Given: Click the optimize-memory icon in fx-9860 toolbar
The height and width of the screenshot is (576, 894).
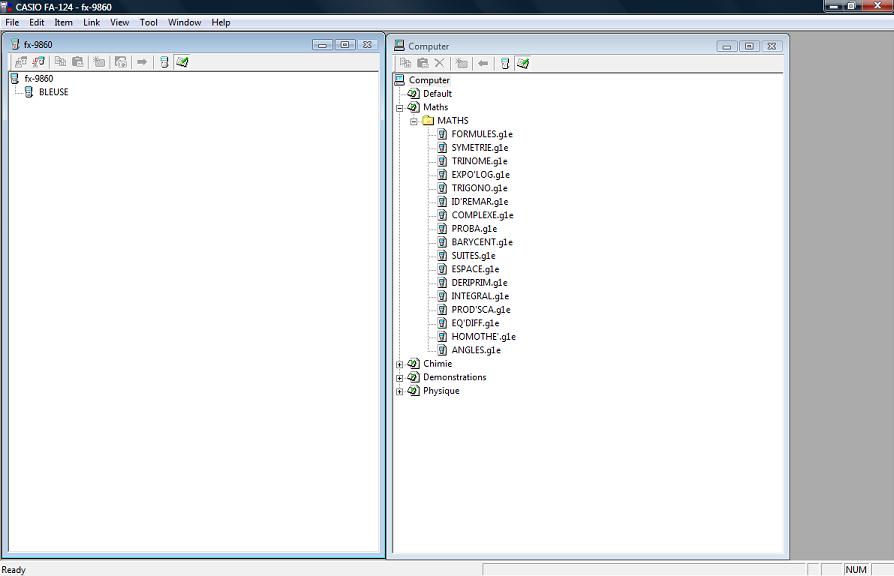Looking at the screenshot, I should coord(121,62).
